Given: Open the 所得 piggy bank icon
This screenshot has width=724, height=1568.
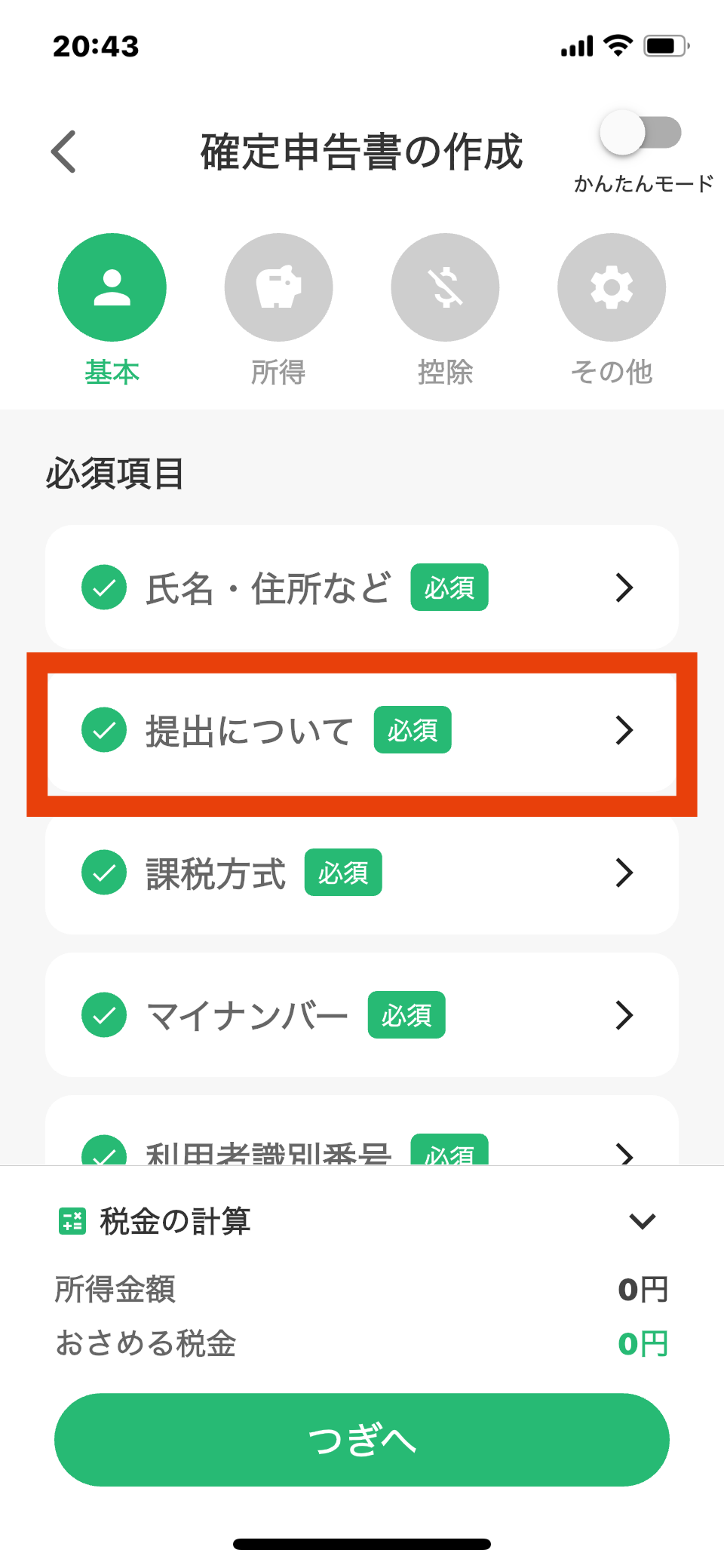Looking at the screenshot, I should pyautogui.click(x=278, y=287).
